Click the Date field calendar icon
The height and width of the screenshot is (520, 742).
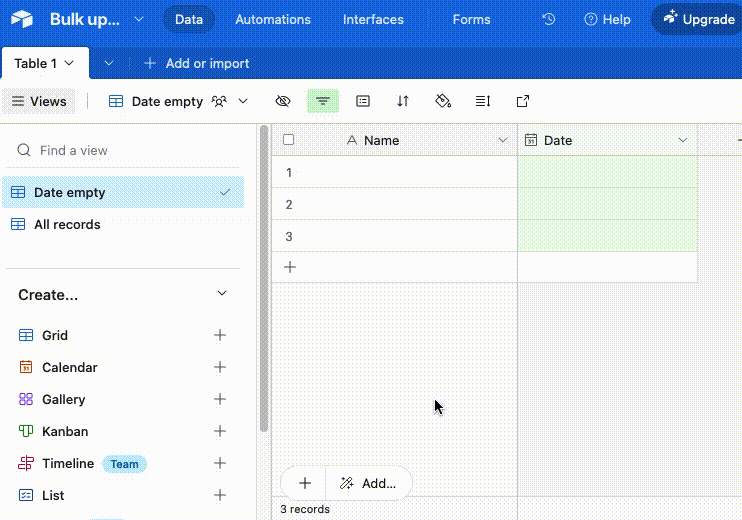(x=531, y=140)
